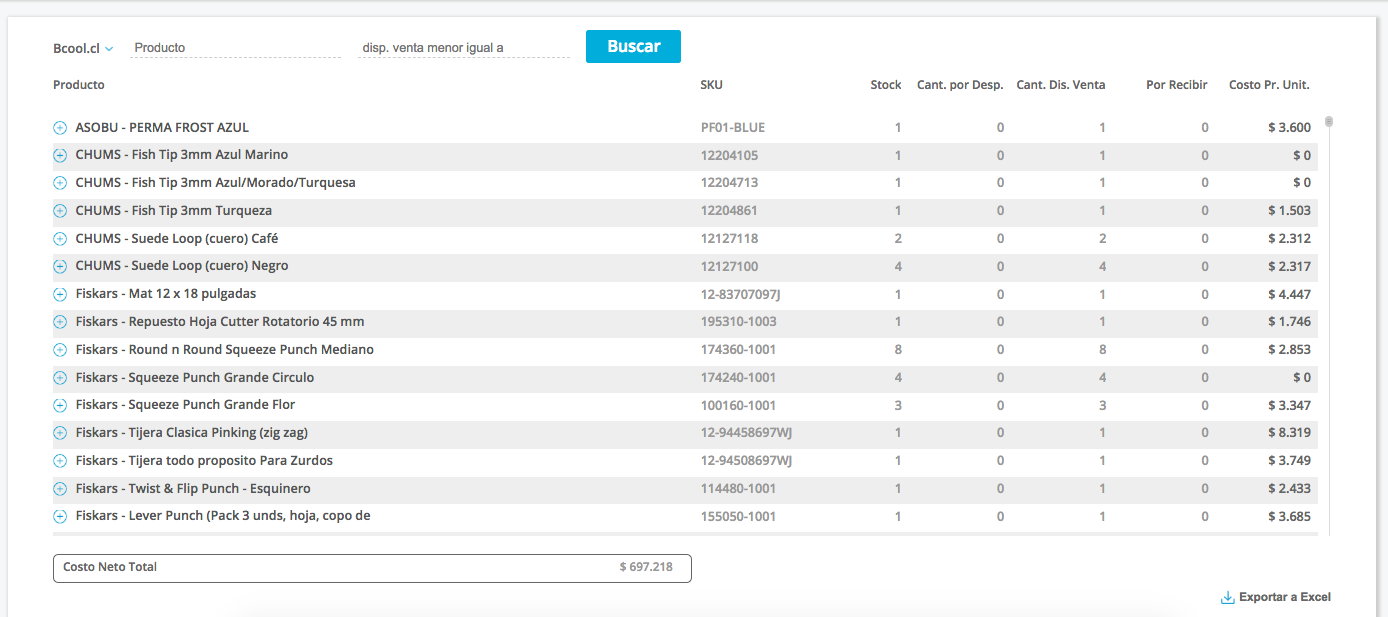Click the total value $ 697.218
This screenshot has width=1388, height=617.
point(646,567)
